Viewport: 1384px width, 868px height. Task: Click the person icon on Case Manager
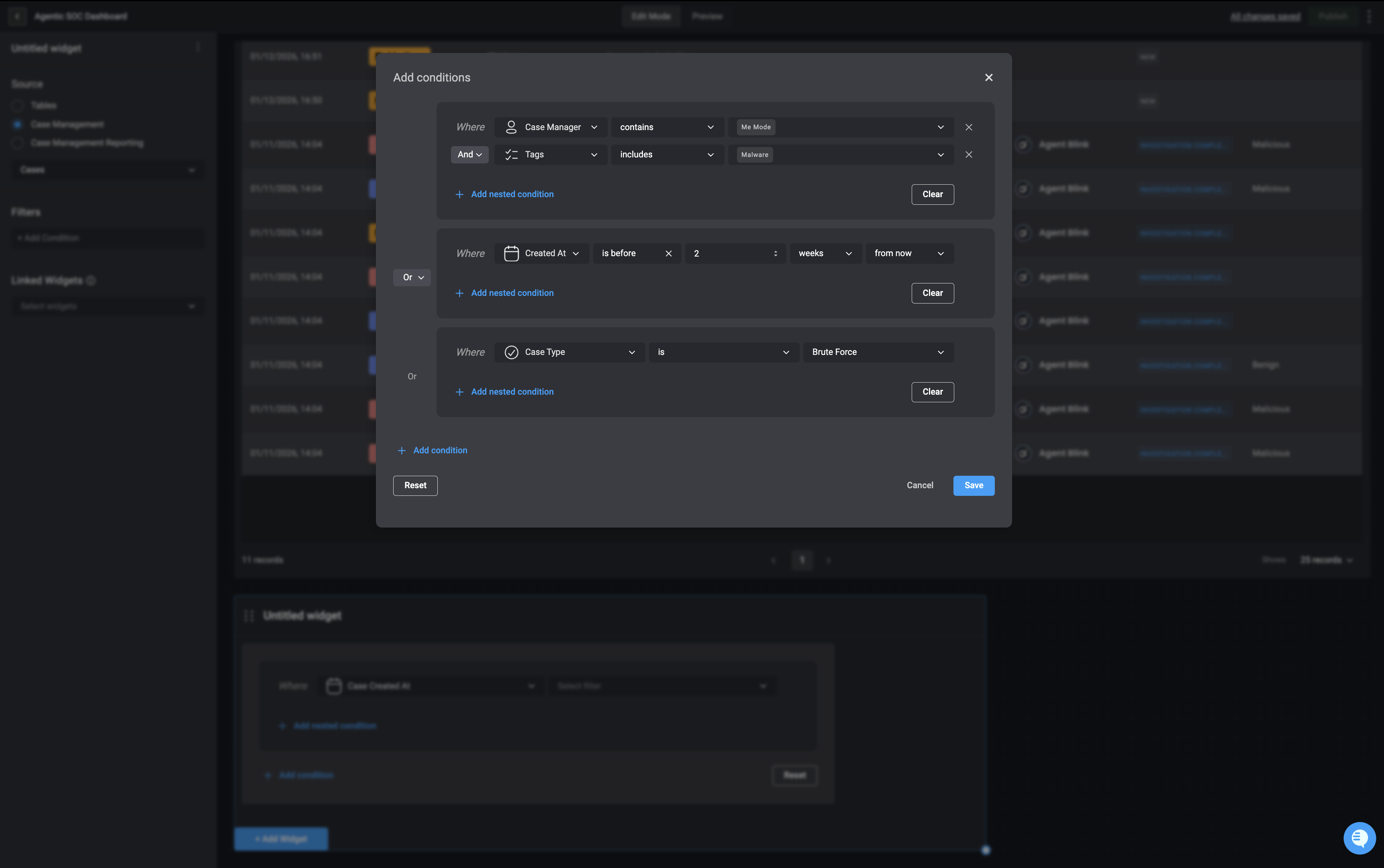pos(510,127)
